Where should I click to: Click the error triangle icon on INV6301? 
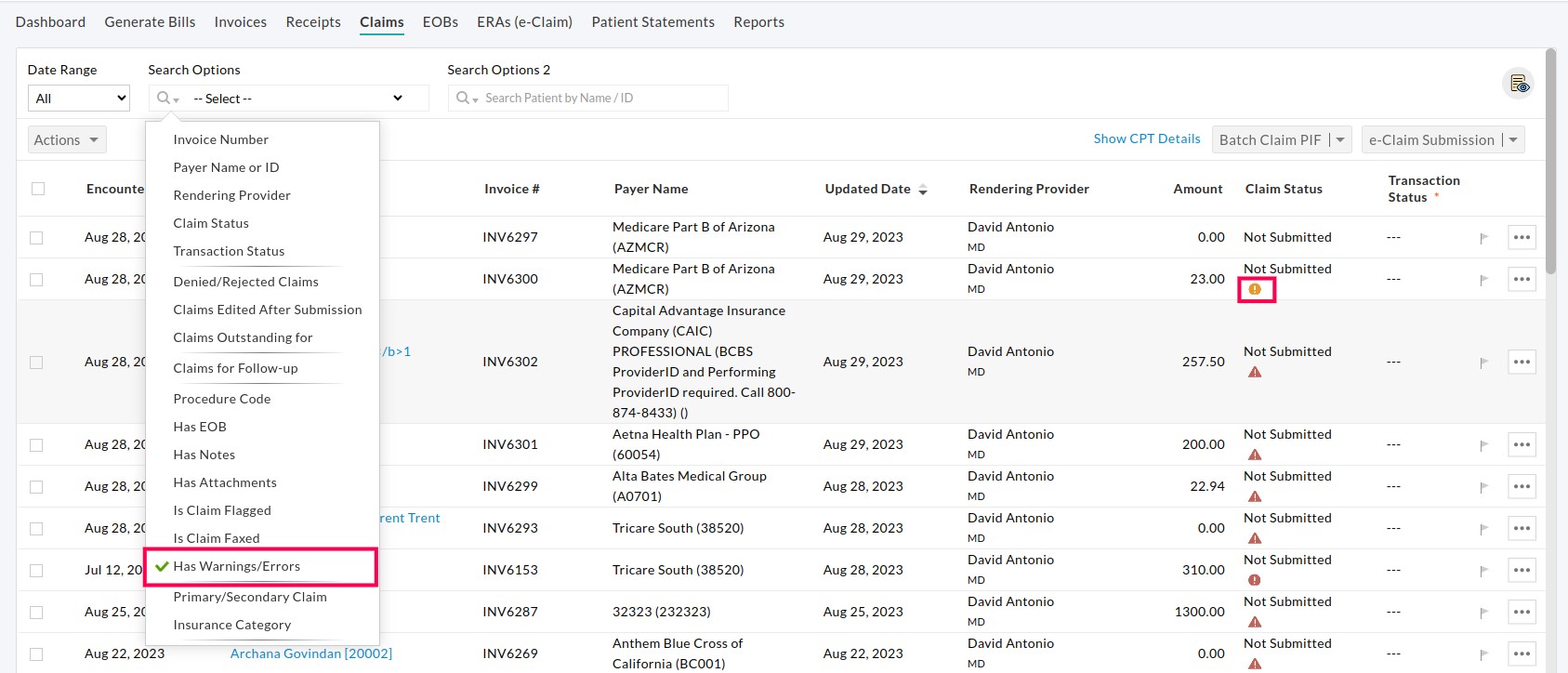pyautogui.click(x=1255, y=455)
